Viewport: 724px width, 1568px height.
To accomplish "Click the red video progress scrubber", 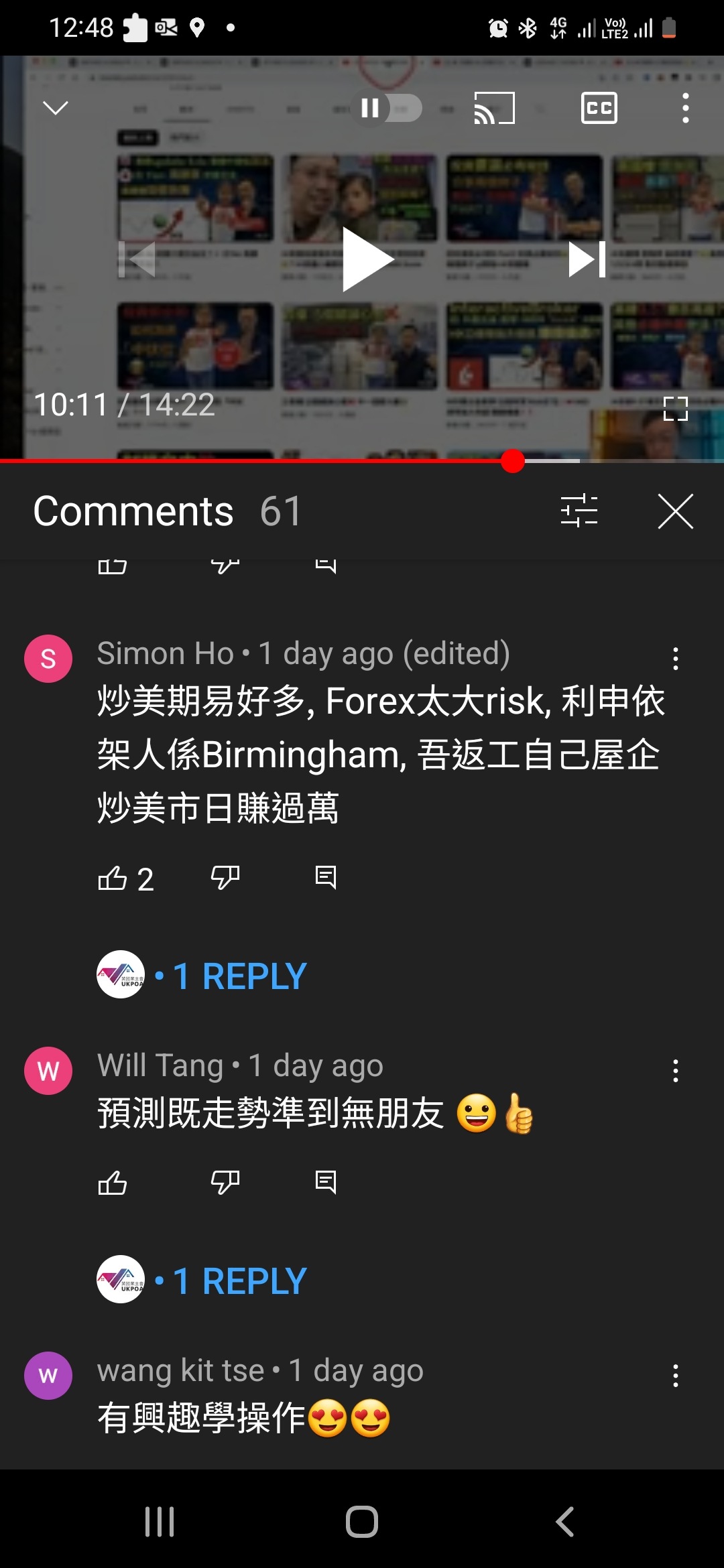I will tap(513, 461).
